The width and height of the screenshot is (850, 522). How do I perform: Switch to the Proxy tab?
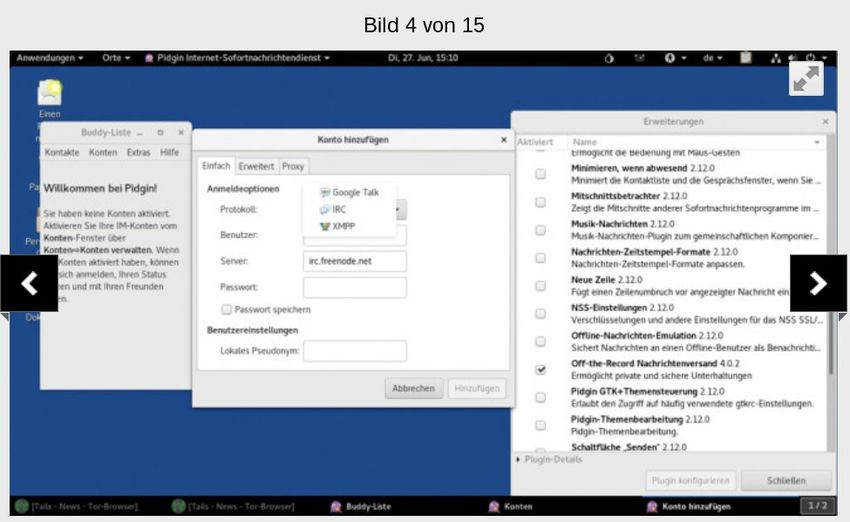tap(293, 166)
